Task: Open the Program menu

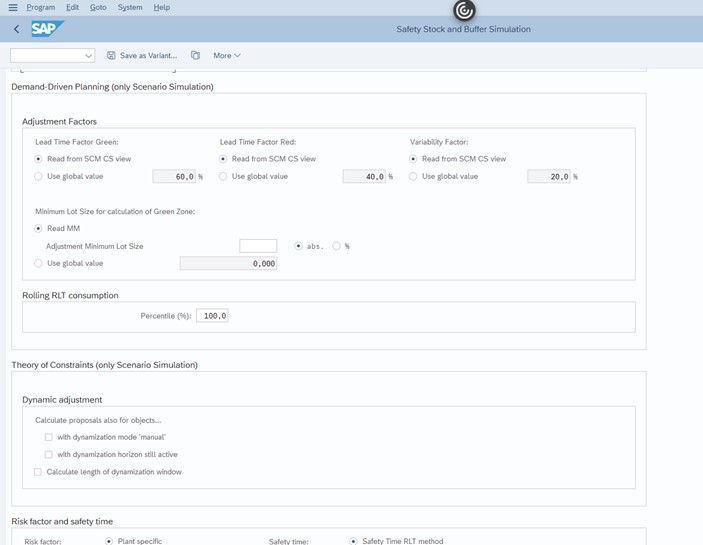Action: click(x=40, y=7)
